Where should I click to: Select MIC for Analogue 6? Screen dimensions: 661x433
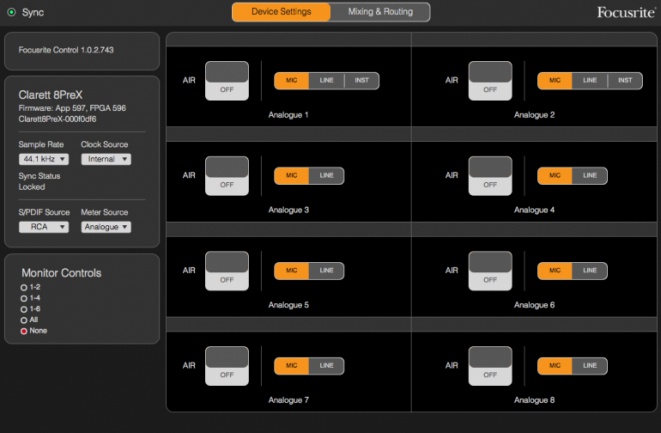coord(555,271)
